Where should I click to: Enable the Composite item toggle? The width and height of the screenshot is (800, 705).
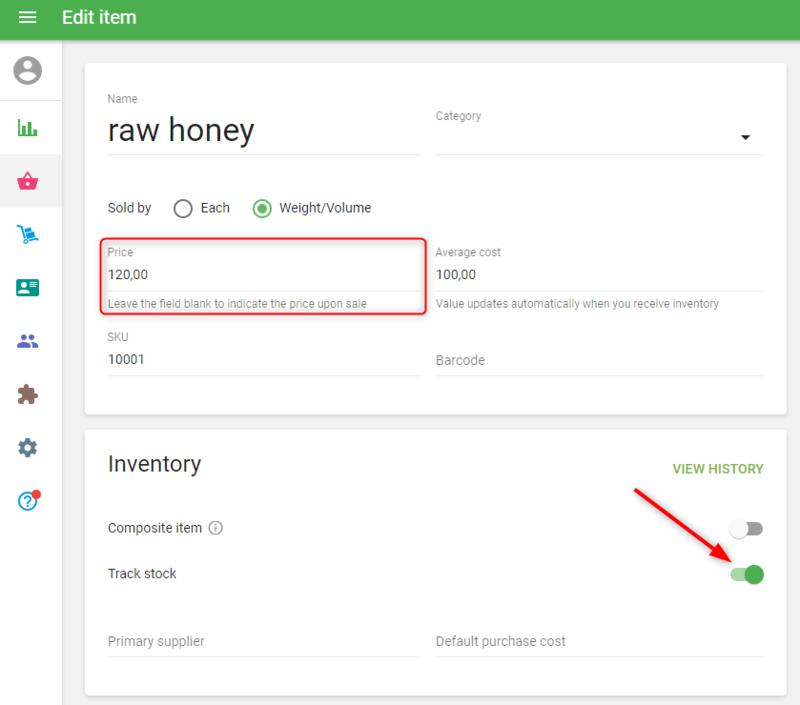click(x=746, y=528)
